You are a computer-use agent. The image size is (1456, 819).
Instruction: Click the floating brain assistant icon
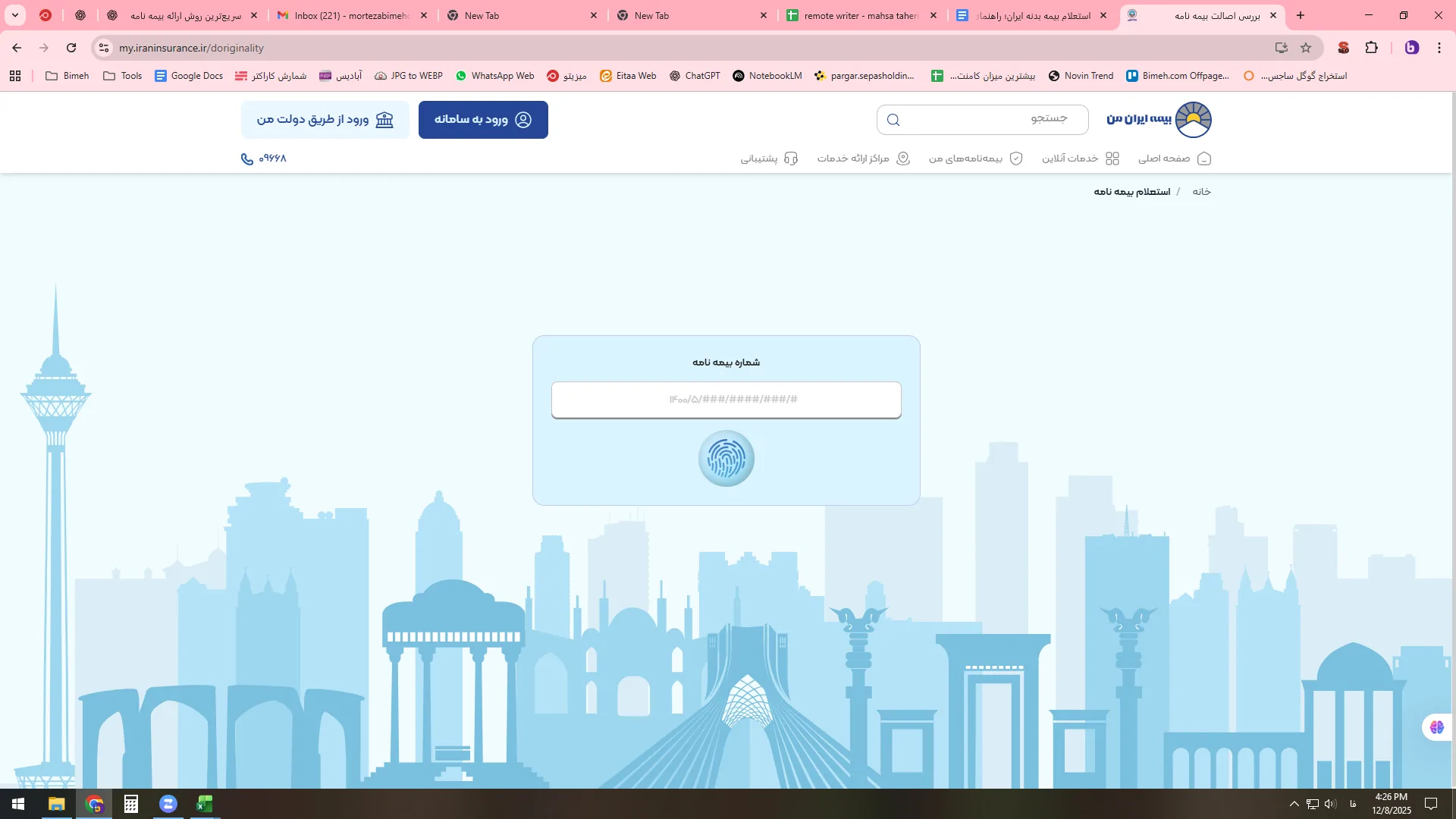tap(1436, 727)
